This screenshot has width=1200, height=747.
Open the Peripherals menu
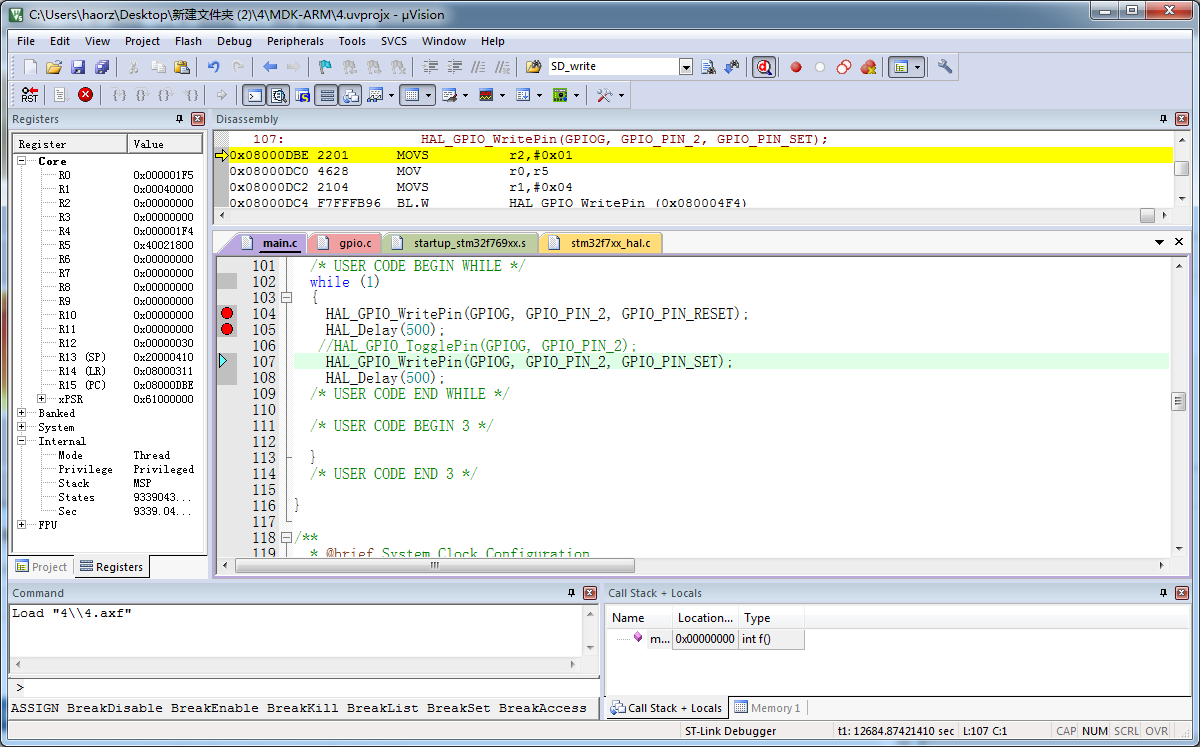pyautogui.click(x=295, y=41)
